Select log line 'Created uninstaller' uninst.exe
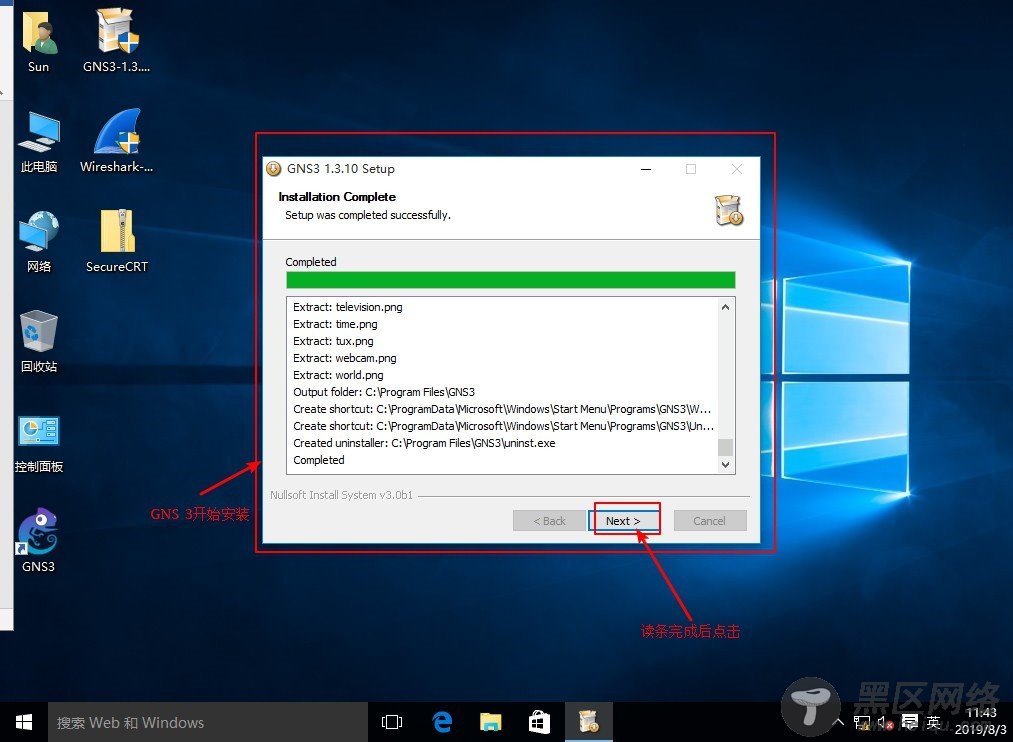The image size is (1013, 742). [x=424, y=443]
